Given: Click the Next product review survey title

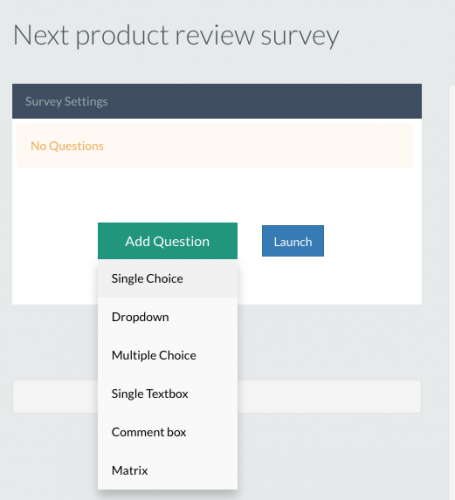Looking at the screenshot, I should [x=176, y=36].
